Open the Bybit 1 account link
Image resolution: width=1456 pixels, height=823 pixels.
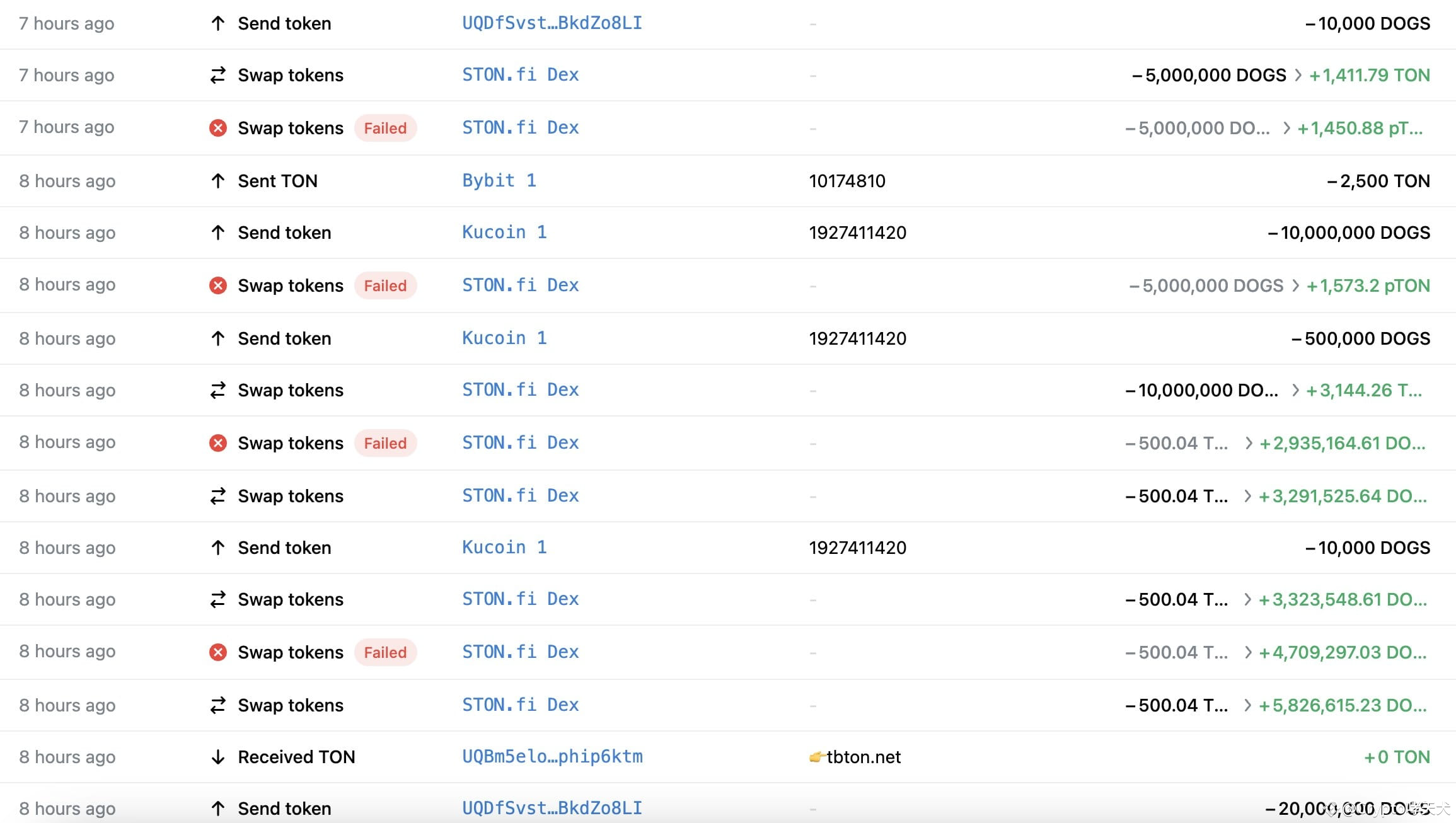[x=499, y=181]
